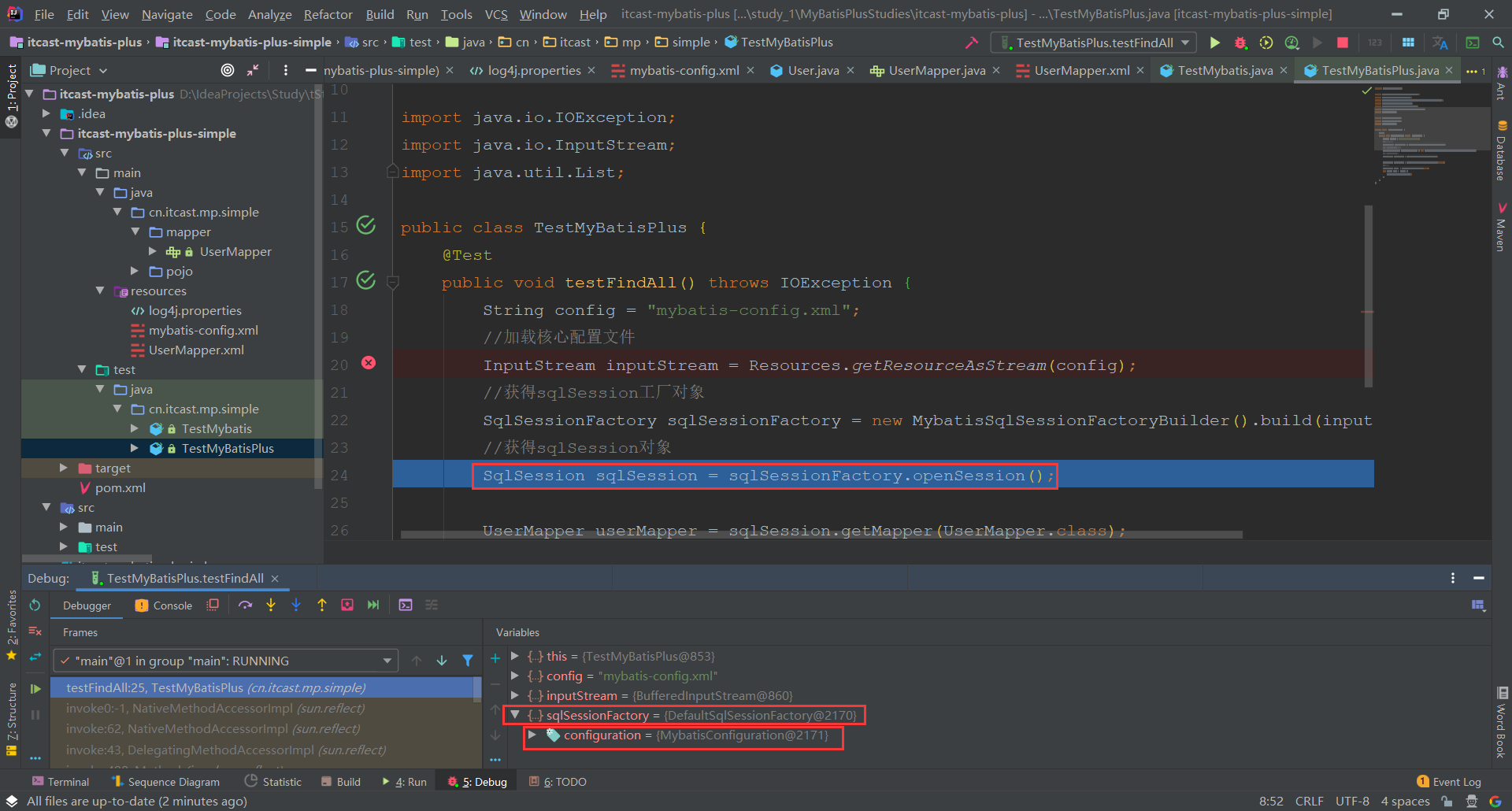Screen dimensions: 1512x811
Task: Click the Show Execution Point icon
Action: (213, 605)
